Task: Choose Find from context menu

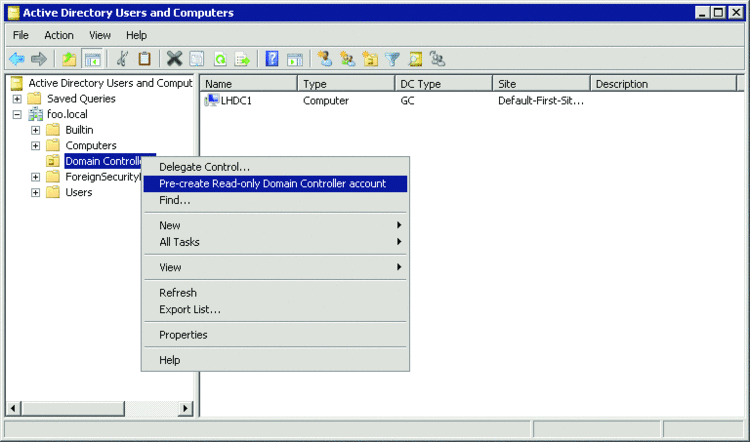Action: tap(275, 200)
